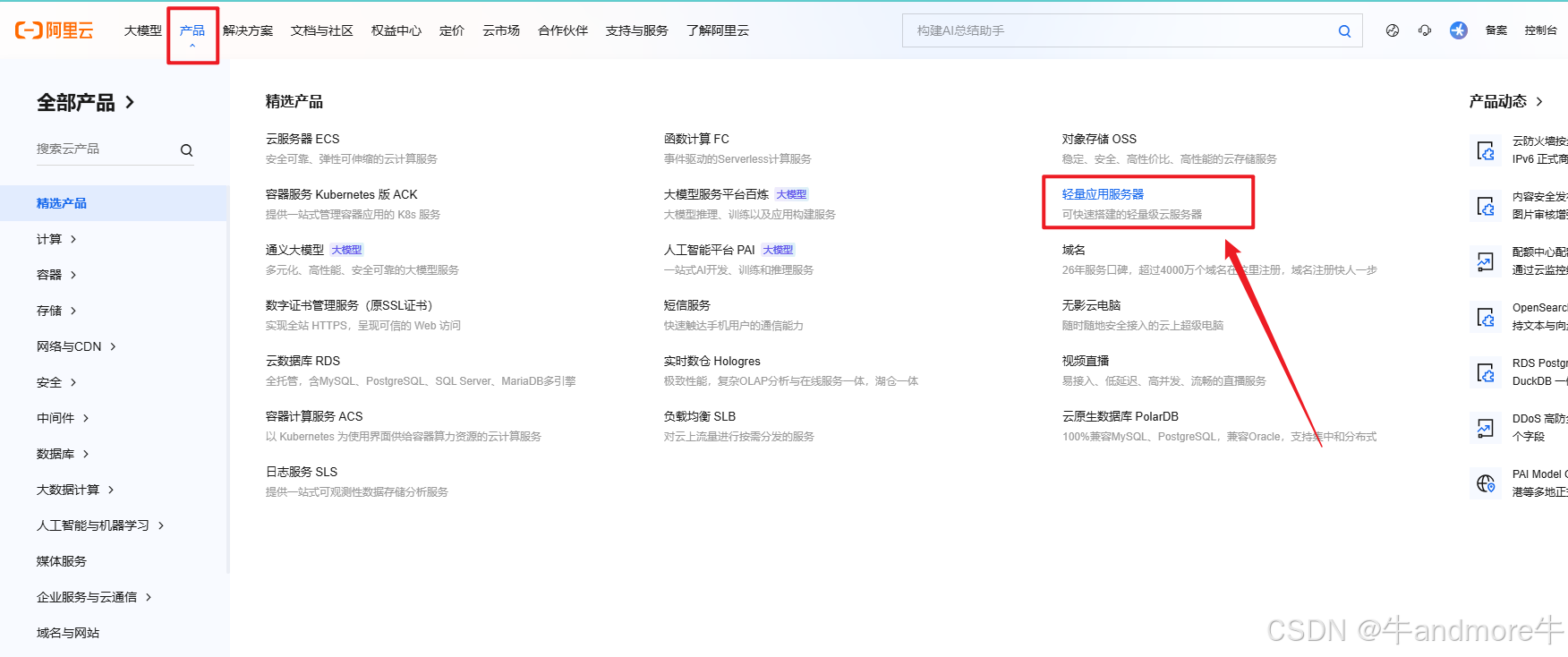Image resolution: width=1568 pixels, height=657 pixels.
Task: Open 视频直播 product
Action: (x=1086, y=361)
